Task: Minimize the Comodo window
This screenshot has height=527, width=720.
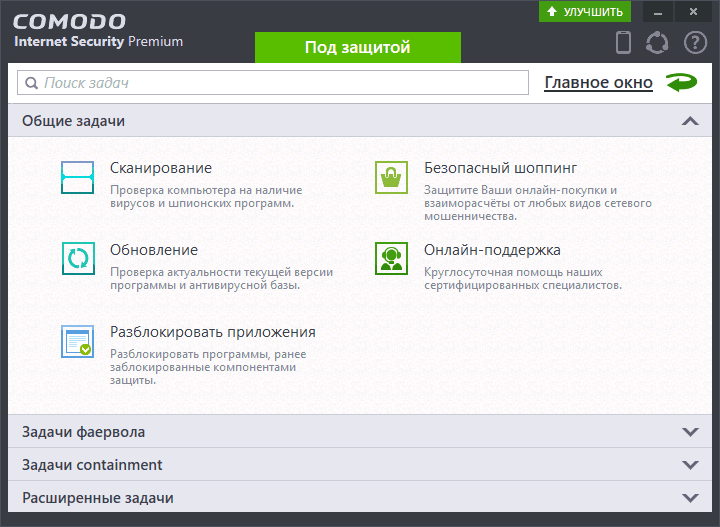Action: point(658,11)
